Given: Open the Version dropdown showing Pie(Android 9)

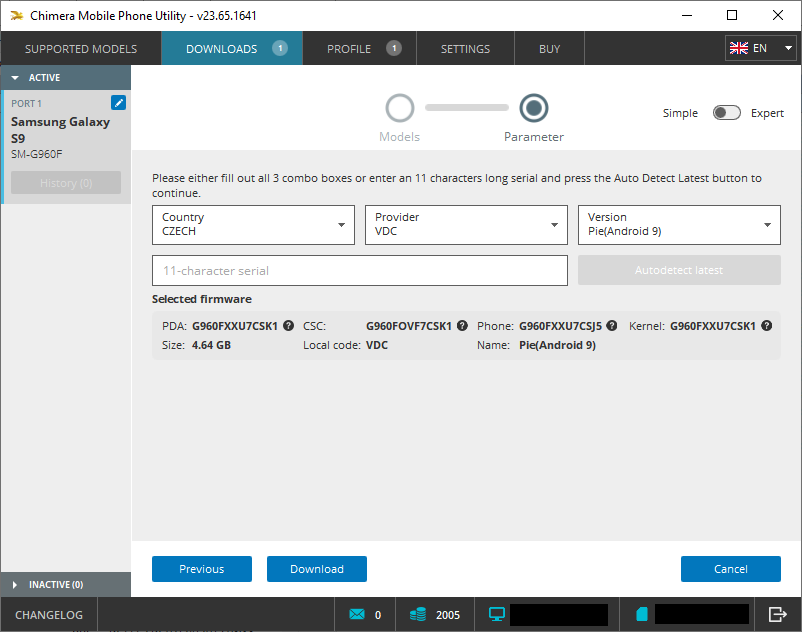Looking at the screenshot, I should 679,225.
